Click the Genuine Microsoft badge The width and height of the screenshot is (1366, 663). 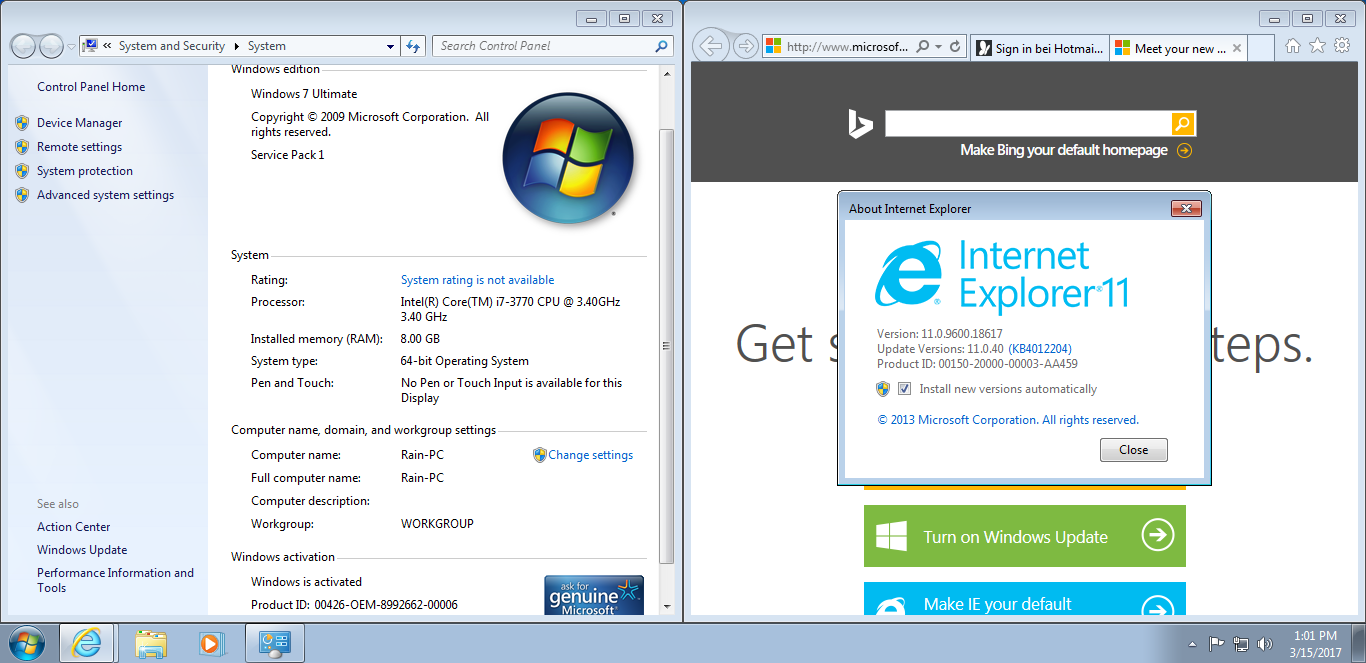click(594, 595)
